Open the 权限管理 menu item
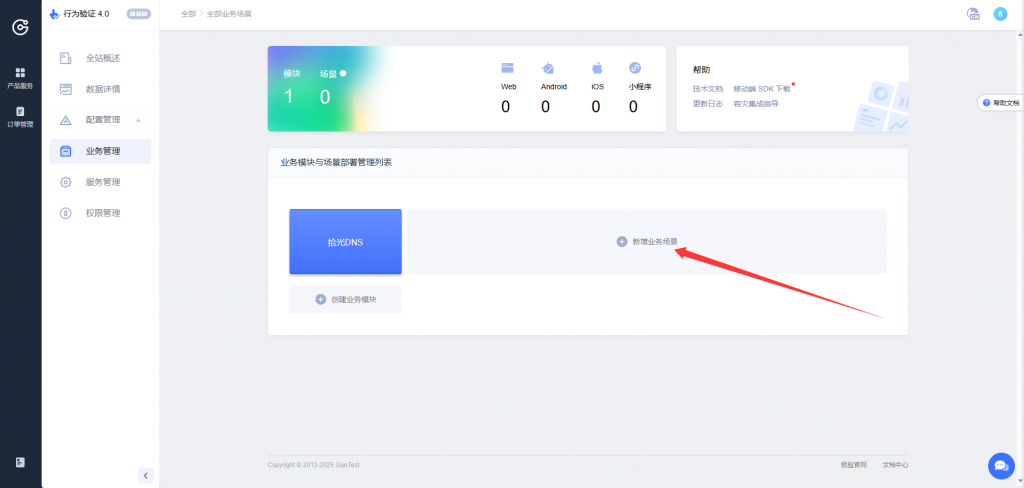Viewport: 1024px width, 488px height. pos(103,213)
